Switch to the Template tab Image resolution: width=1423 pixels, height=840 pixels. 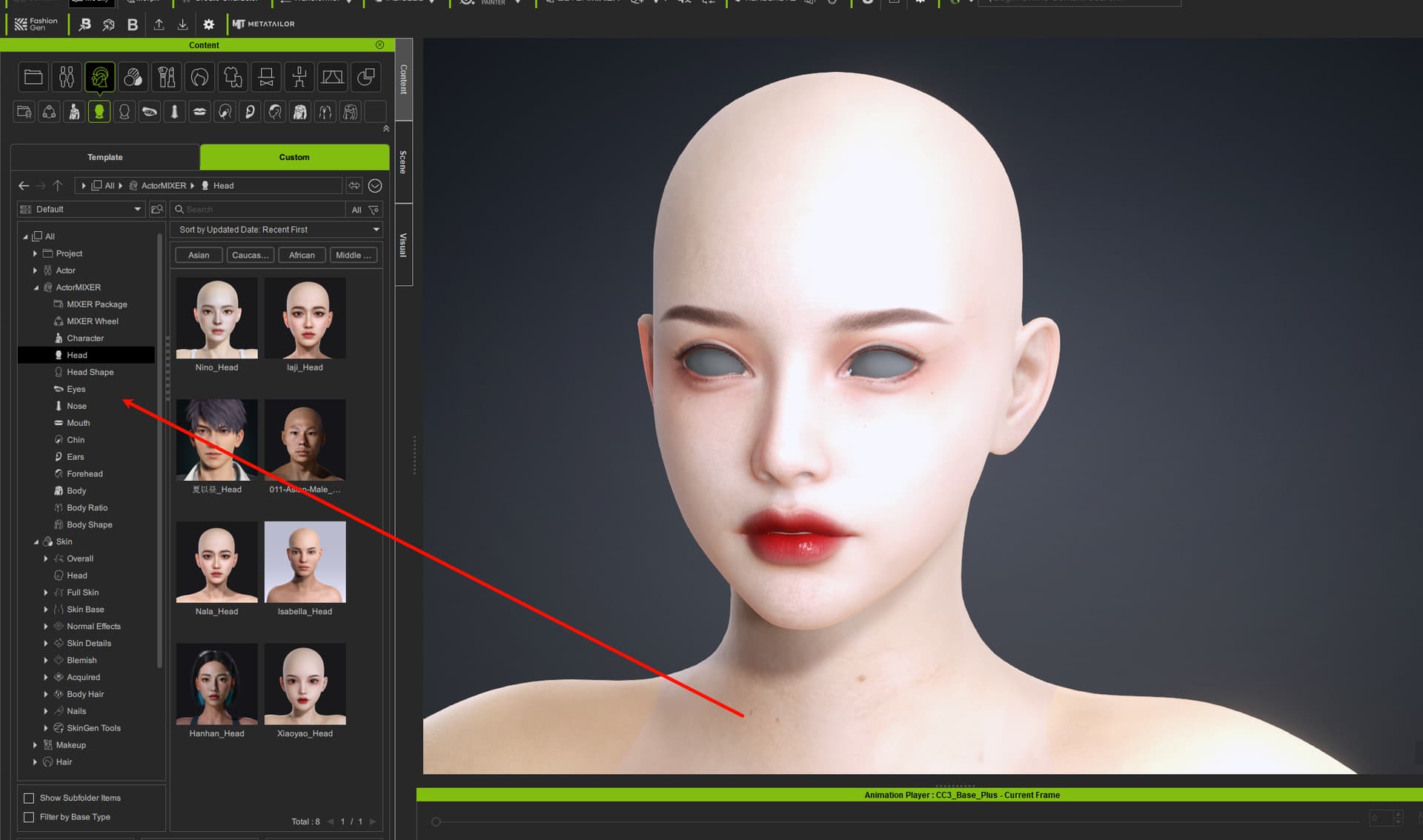[x=105, y=157]
